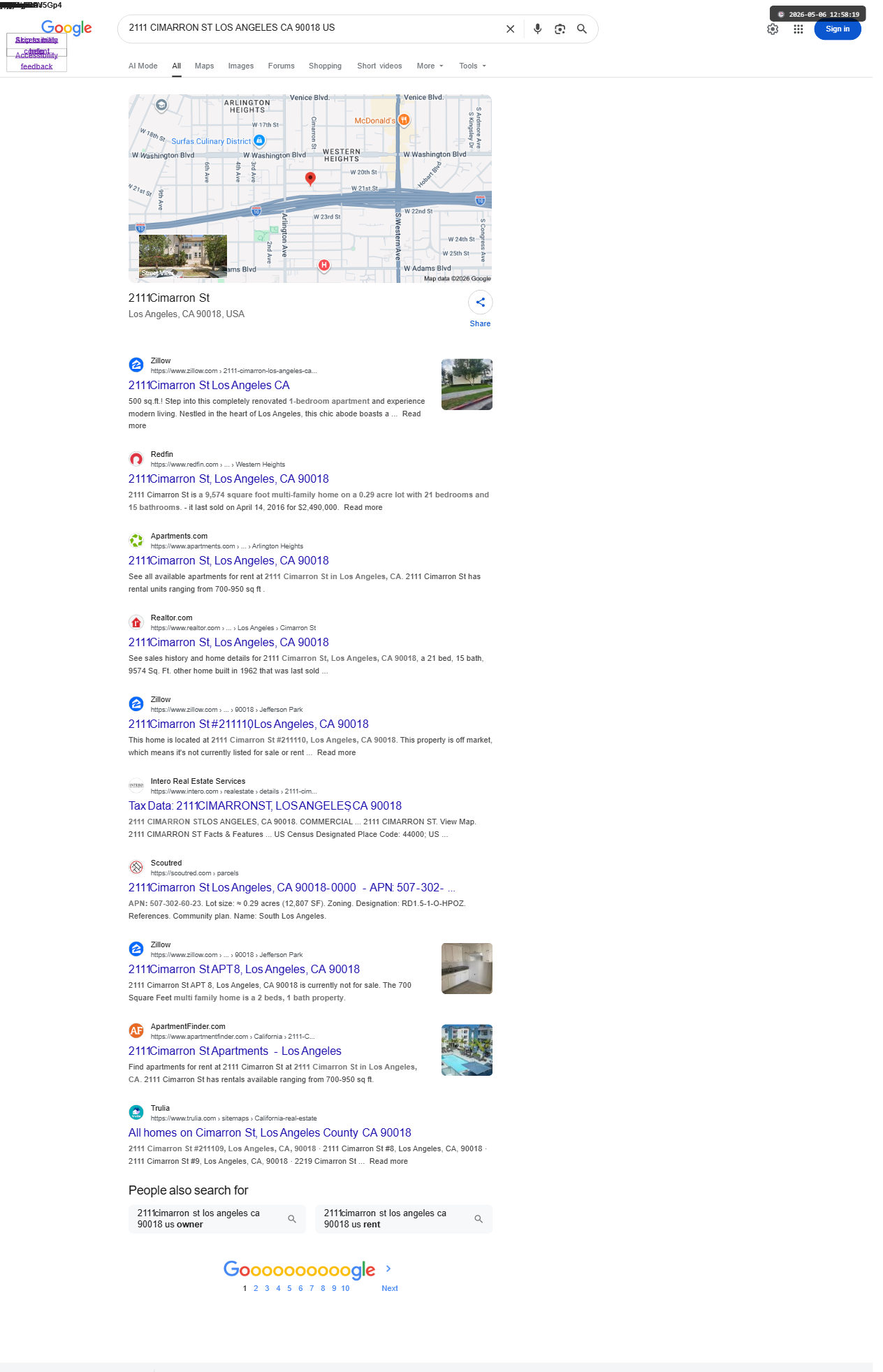Viewport: 883px width, 1372px height.
Task: Open Scoutred APN 507-302 result link
Action: 292,888
